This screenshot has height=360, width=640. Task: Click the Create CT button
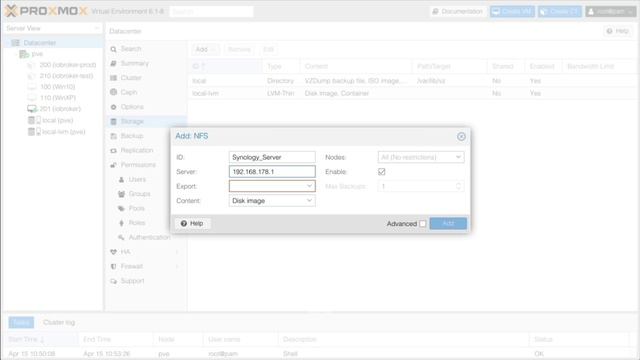(x=560, y=11)
